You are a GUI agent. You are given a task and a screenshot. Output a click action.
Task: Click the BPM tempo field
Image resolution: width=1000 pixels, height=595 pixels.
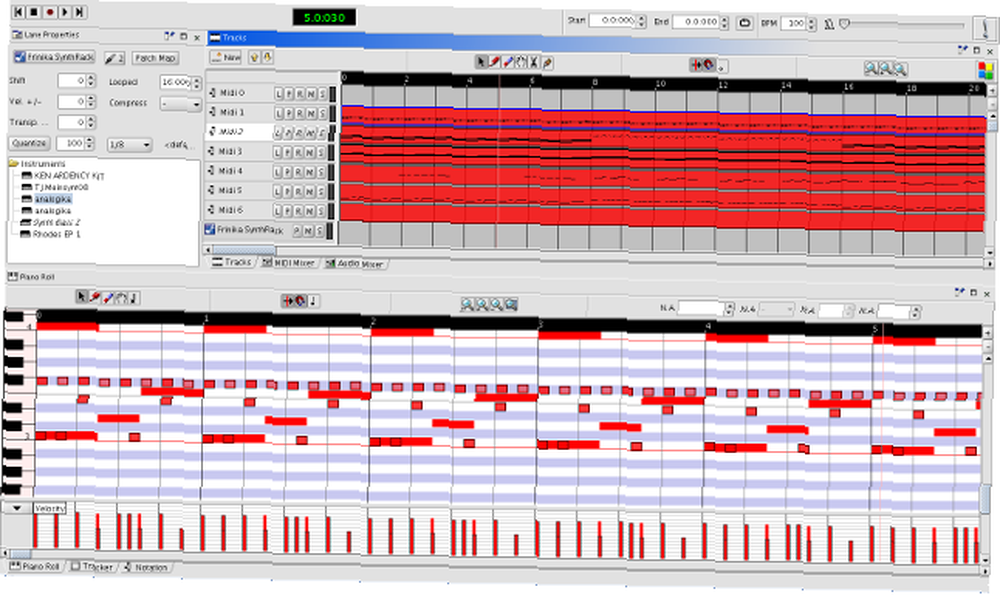click(794, 24)
